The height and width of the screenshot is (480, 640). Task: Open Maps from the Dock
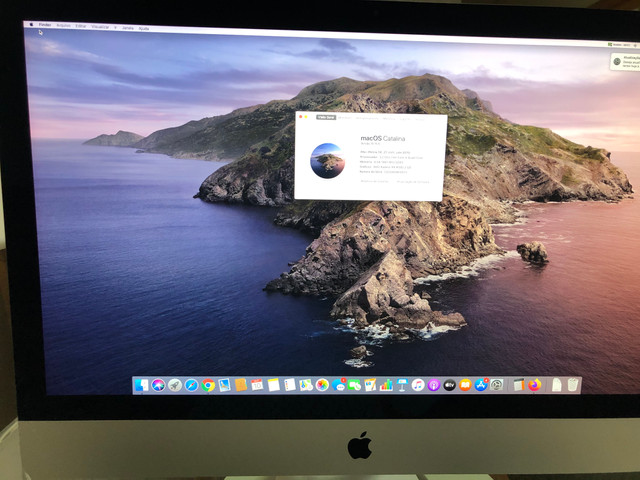pyautogui.click(x=306, y=384)
